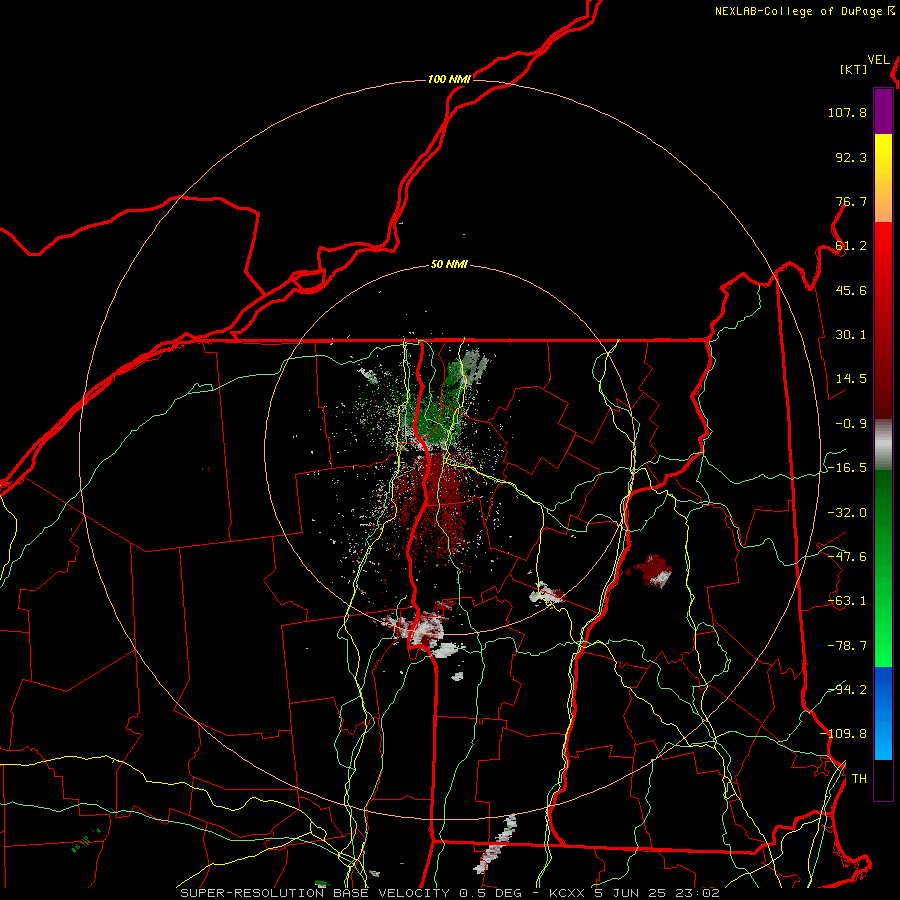The height and width of the screenshot is (900, 900).
Task: Click the Super-Resolution Base Velocity caption text
Action: [449, 893]
